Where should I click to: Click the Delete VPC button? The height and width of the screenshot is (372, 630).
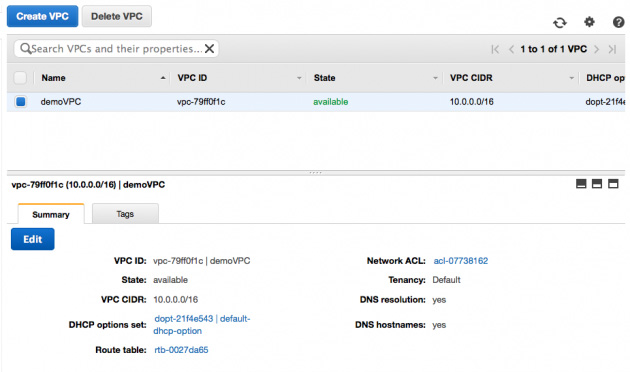coord(117,16)
